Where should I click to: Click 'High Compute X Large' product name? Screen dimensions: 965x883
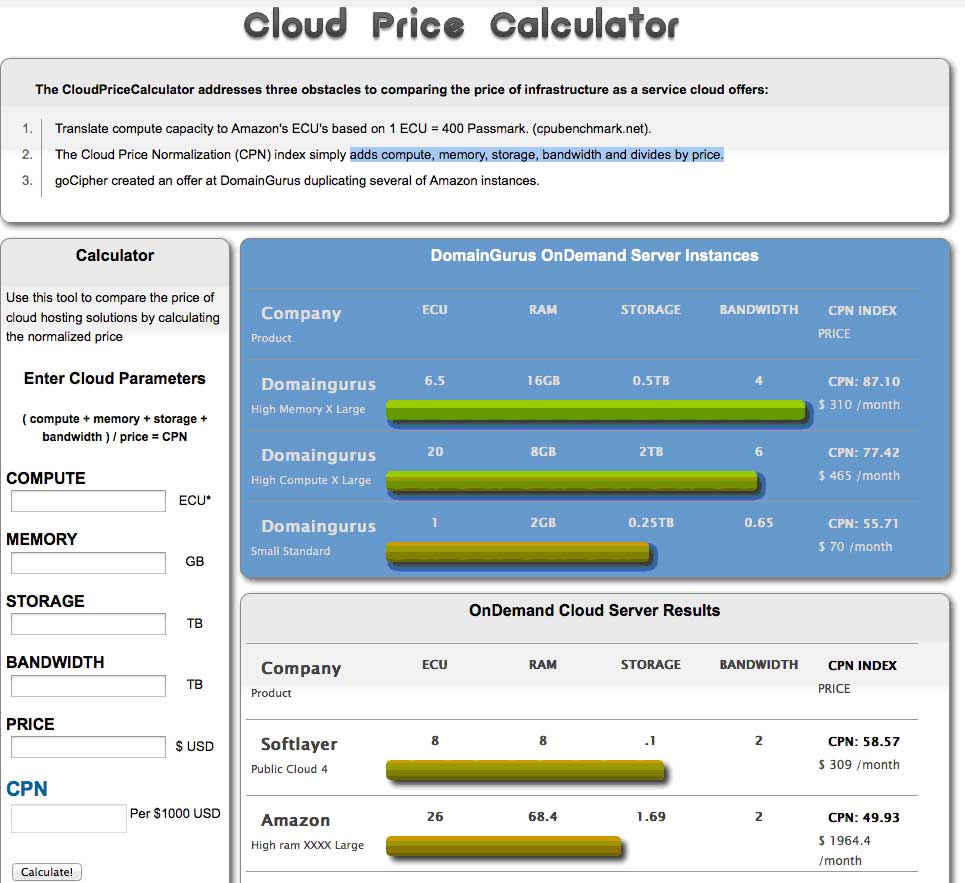tap(311, 480)
